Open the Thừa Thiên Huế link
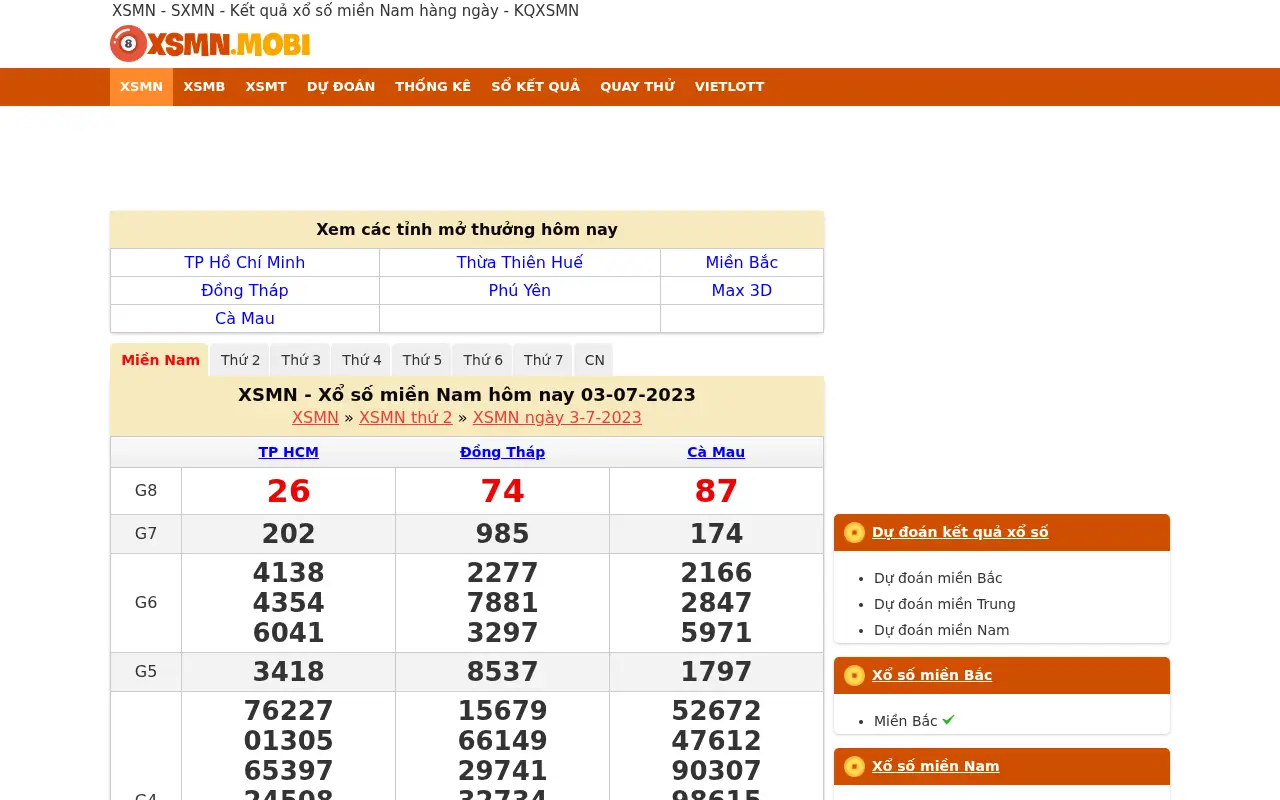This screenshot has width=1280, height=800. 520,262
